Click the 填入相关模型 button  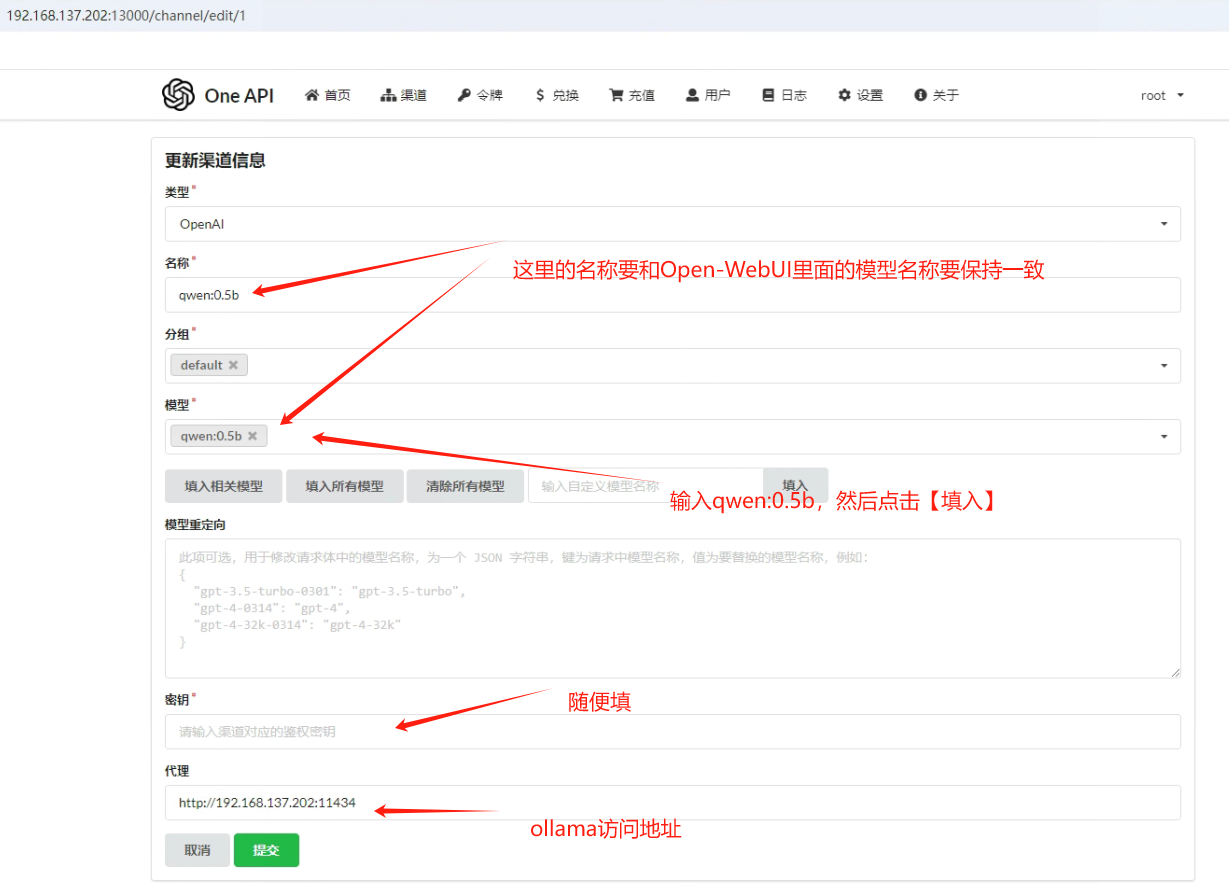pos(224,486)
